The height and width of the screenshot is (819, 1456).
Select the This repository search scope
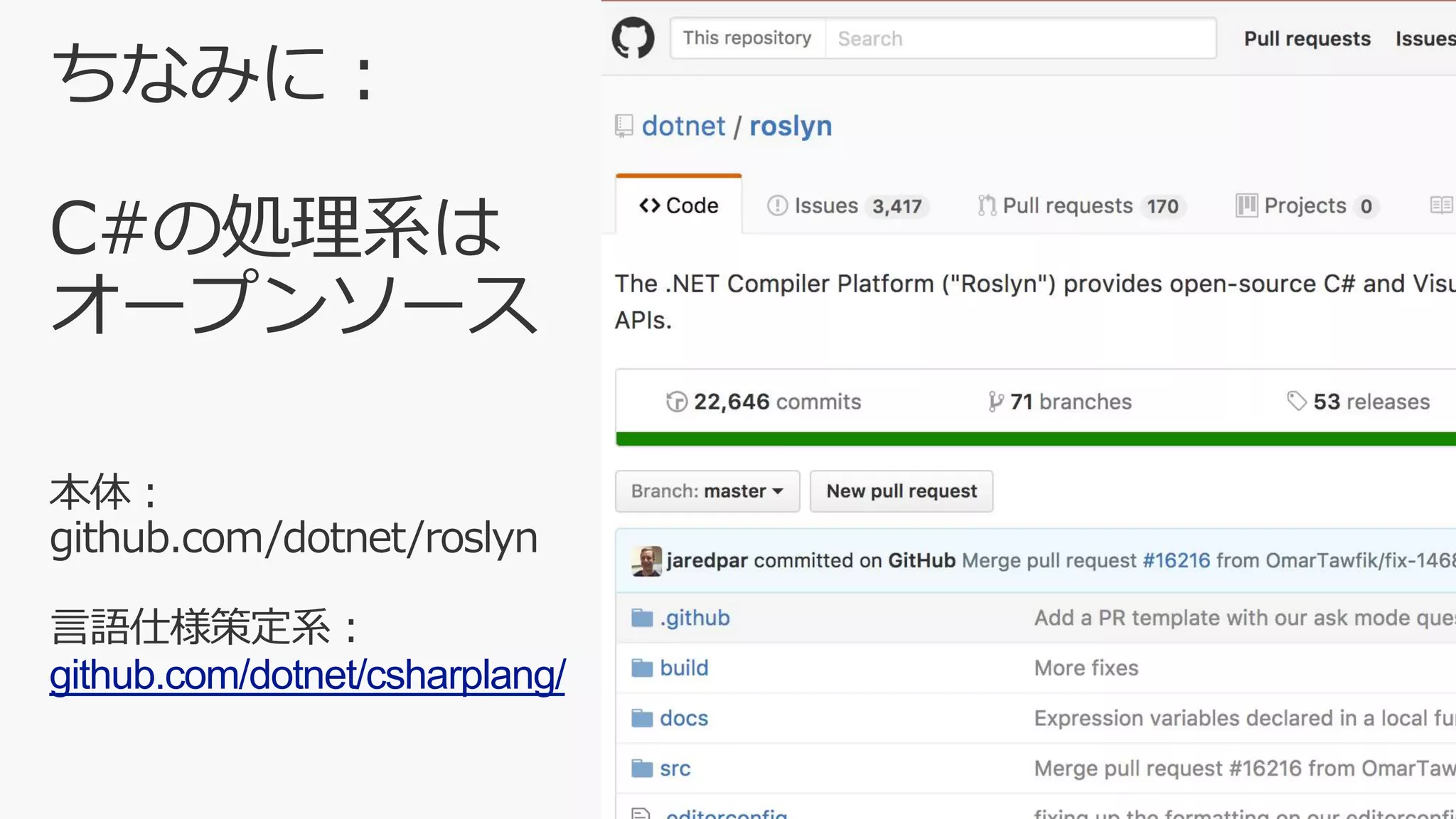point(747,38)
